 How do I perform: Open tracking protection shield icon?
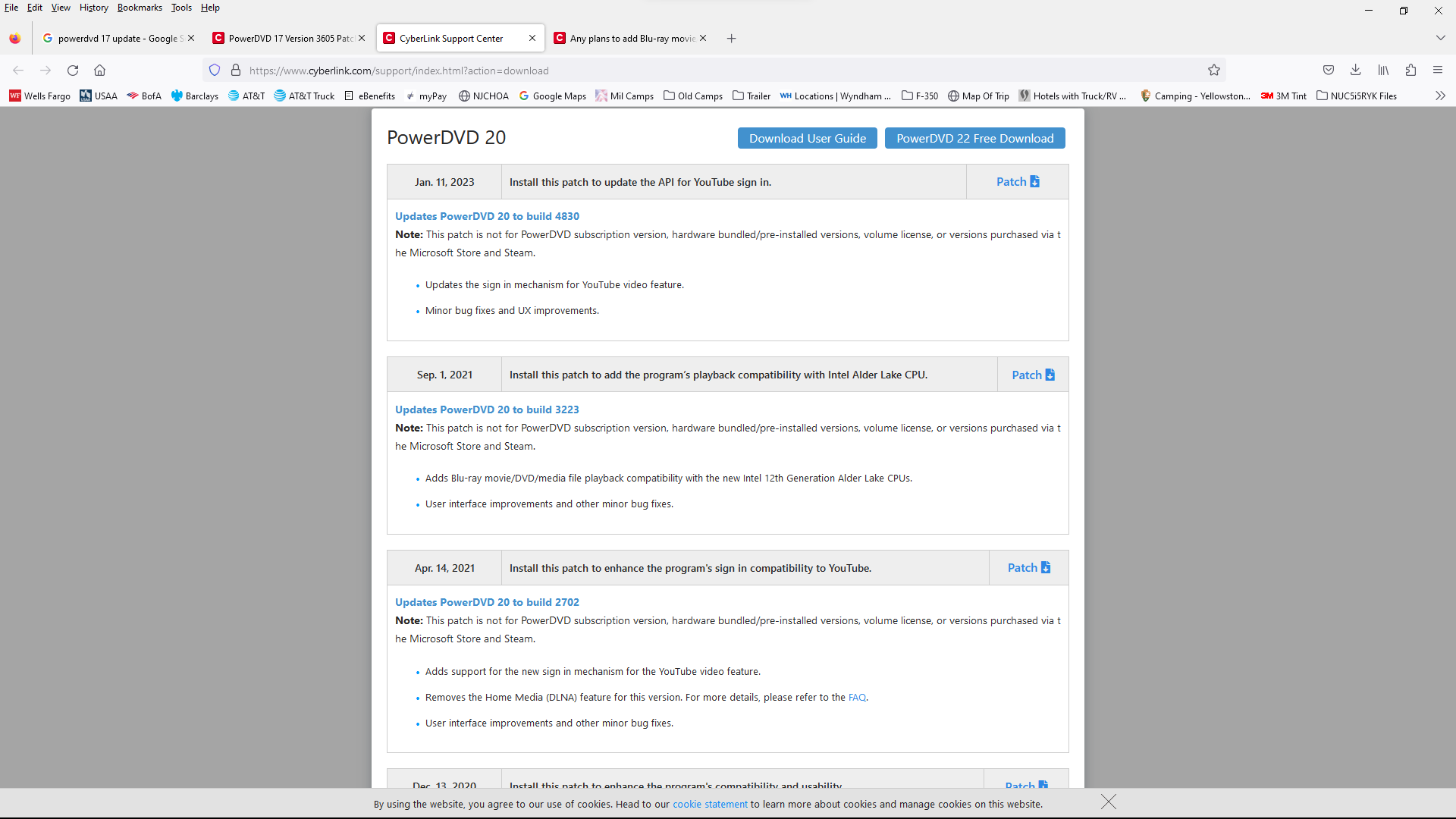tap(215, 71)
